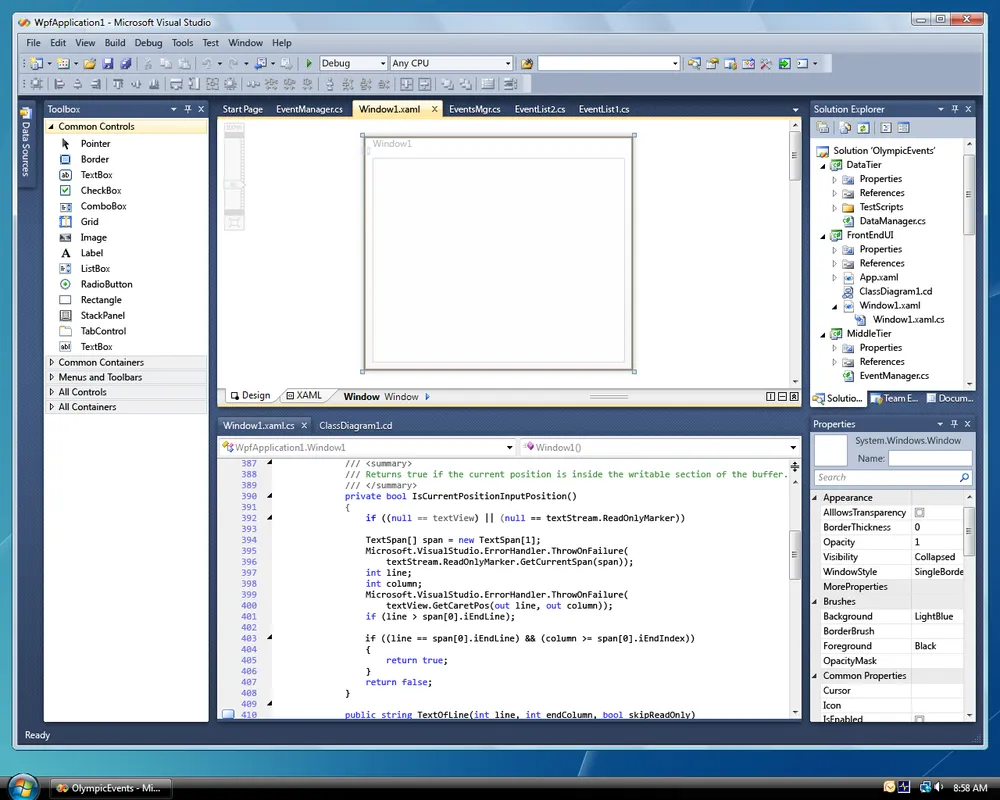1000x800 pixels.
Task: Click the Open File folder icon in toolbar
Action: click(90, 63)
